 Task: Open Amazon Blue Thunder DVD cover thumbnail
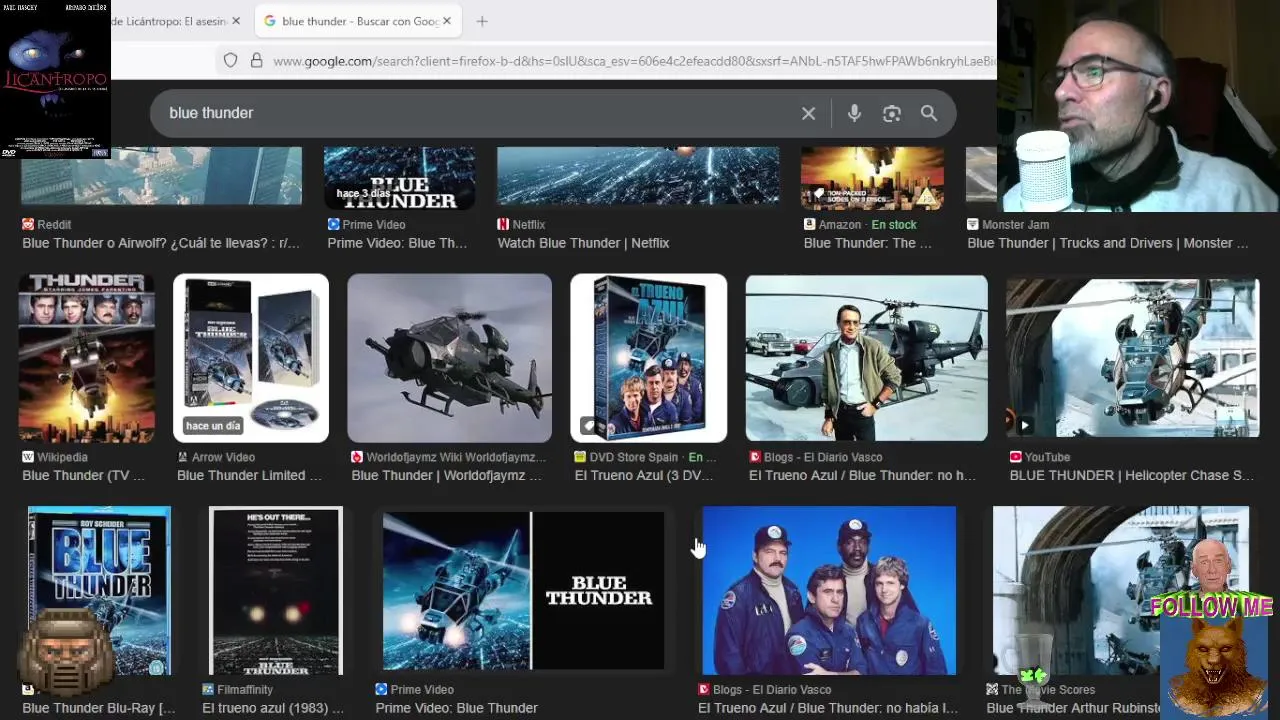(x=872, y=178)
